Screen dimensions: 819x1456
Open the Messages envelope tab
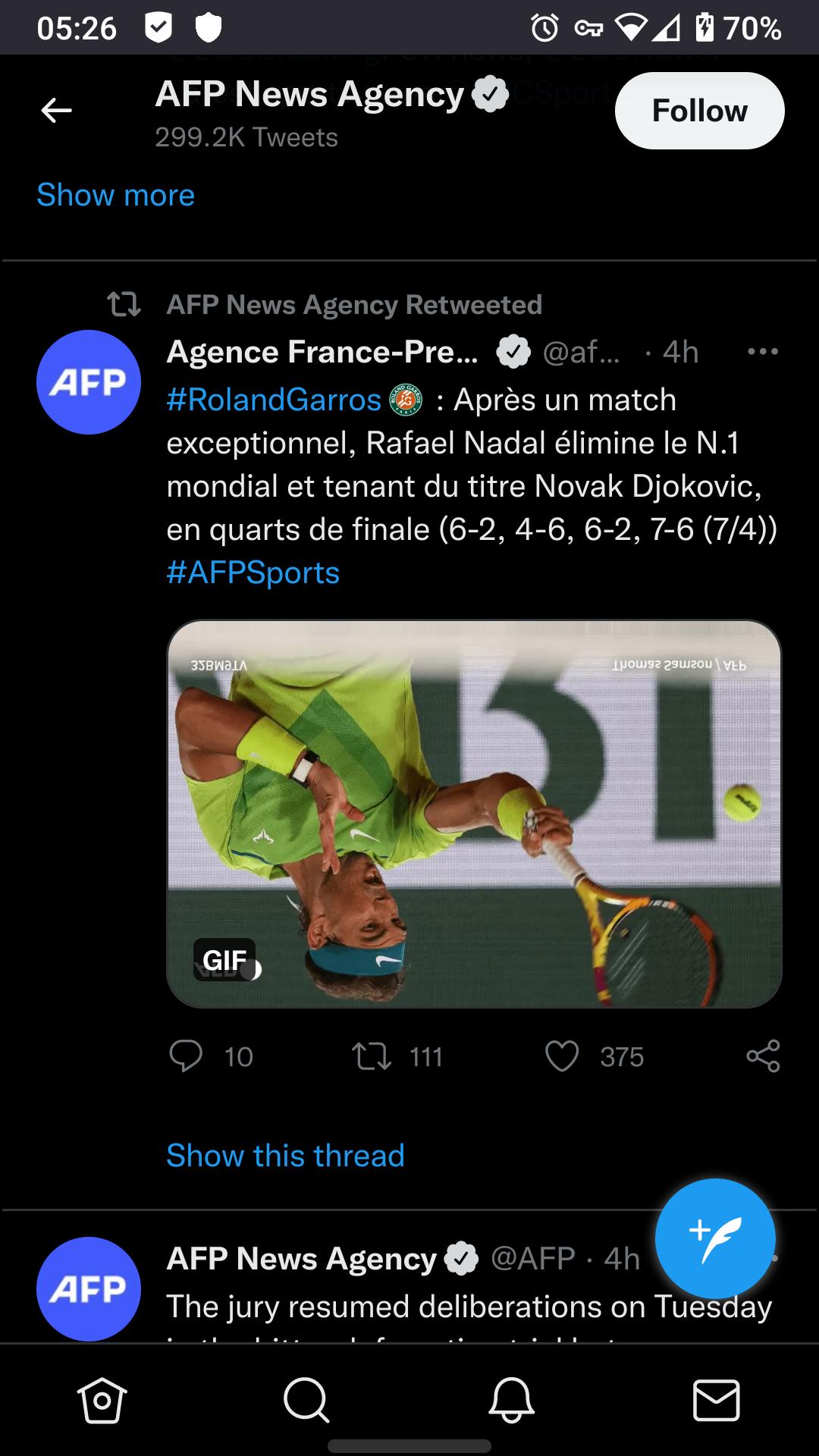point(717,1399)
